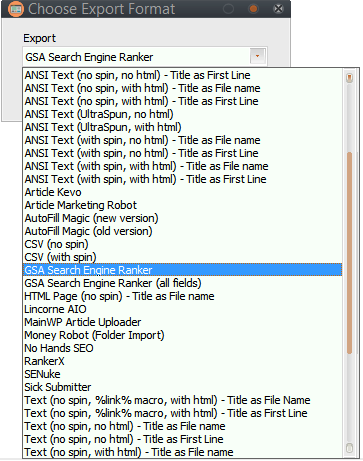Image resolution: width=363 pixels, height=461 pixels.
Task: Click the app icon in the title bar
Action: pos(15,9)
